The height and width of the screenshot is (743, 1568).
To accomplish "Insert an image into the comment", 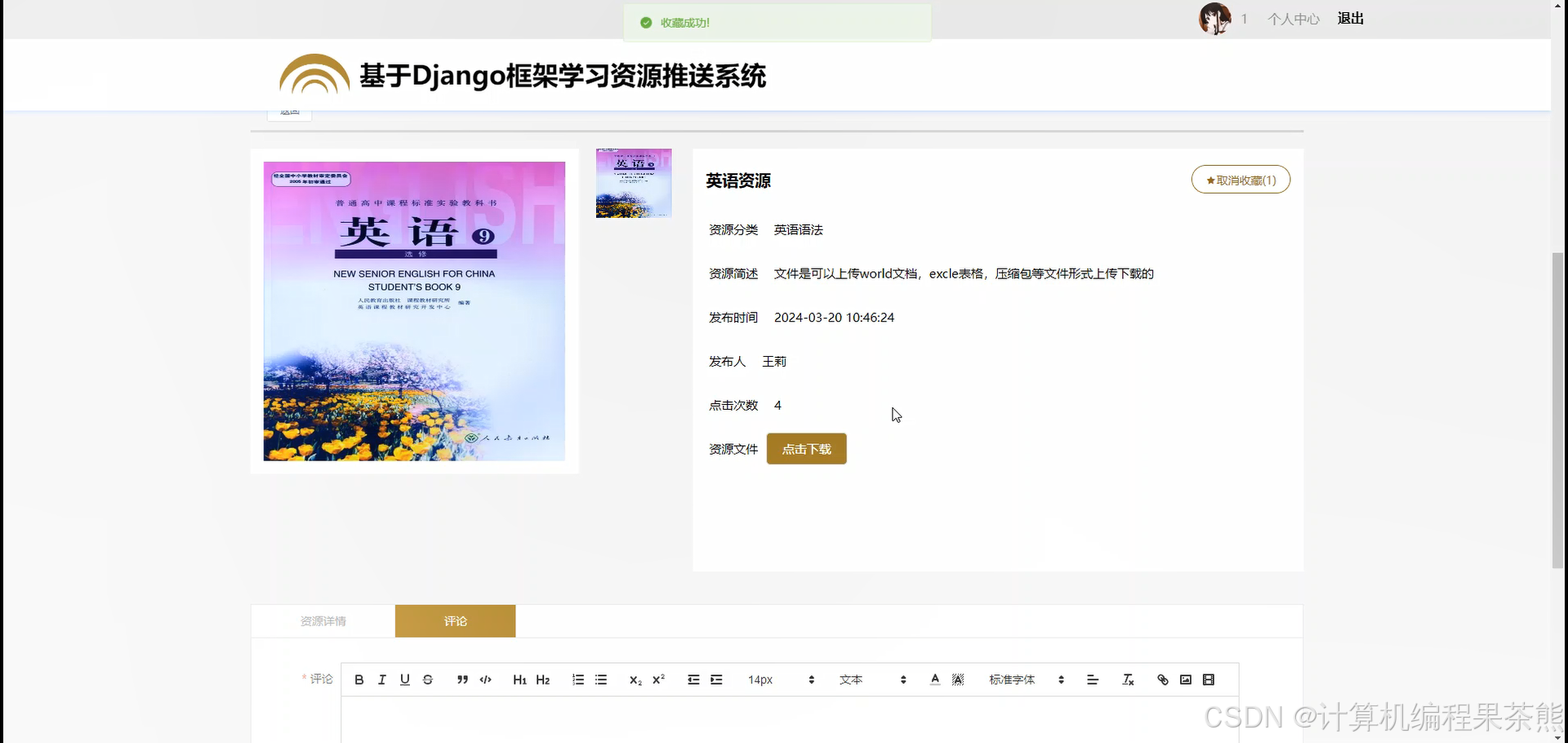I will pos(1186,679).
